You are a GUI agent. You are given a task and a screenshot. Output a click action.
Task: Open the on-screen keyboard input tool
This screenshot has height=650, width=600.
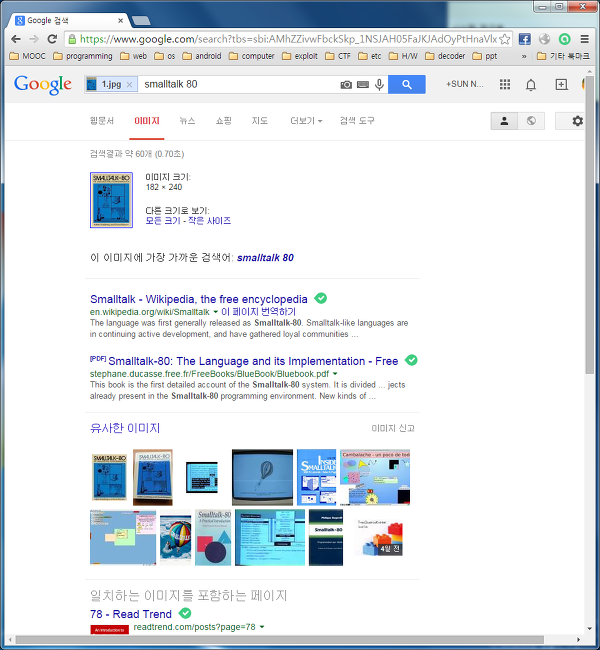click(363, 85)
